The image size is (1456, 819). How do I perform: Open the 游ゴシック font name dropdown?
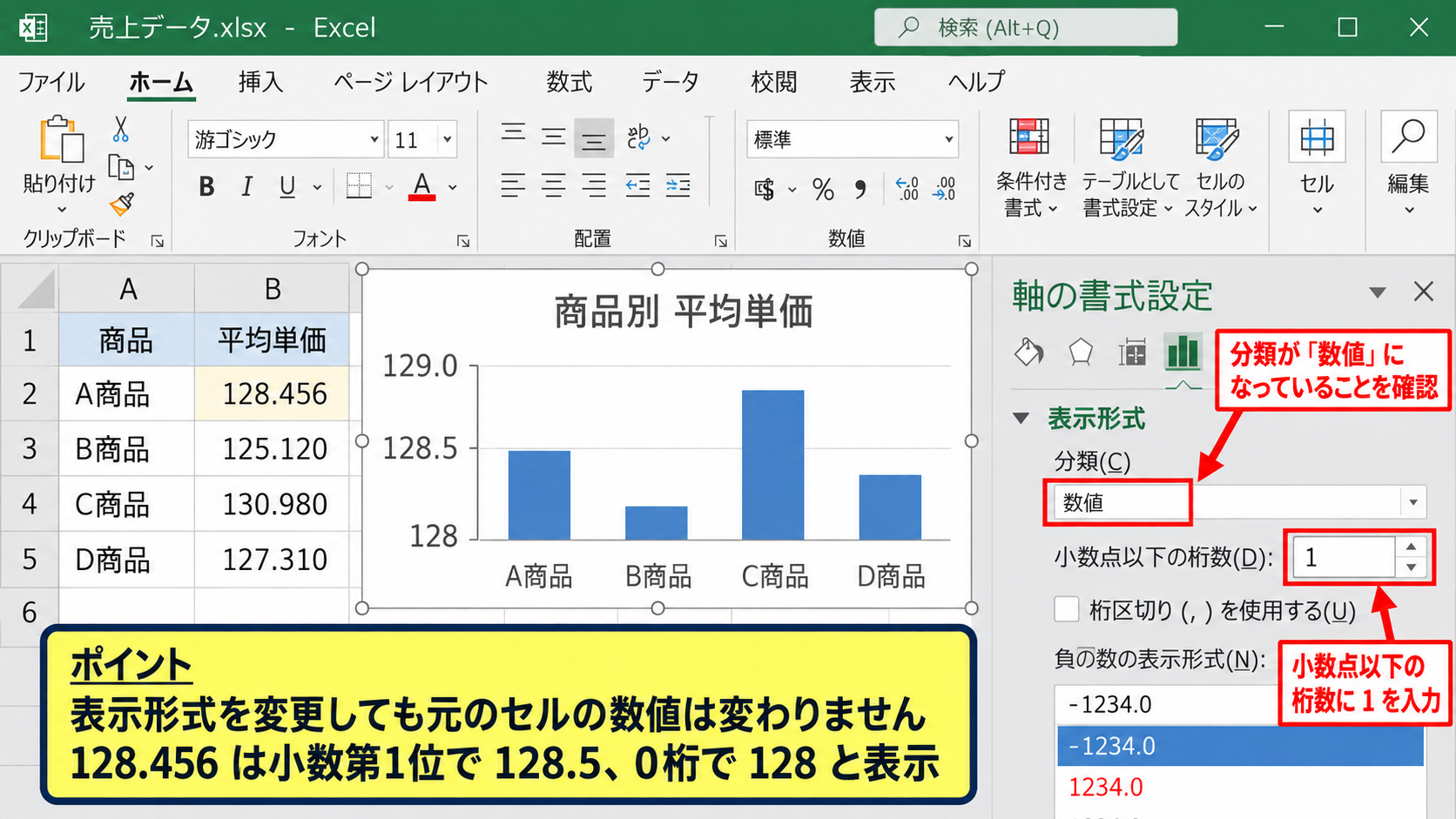374,139
